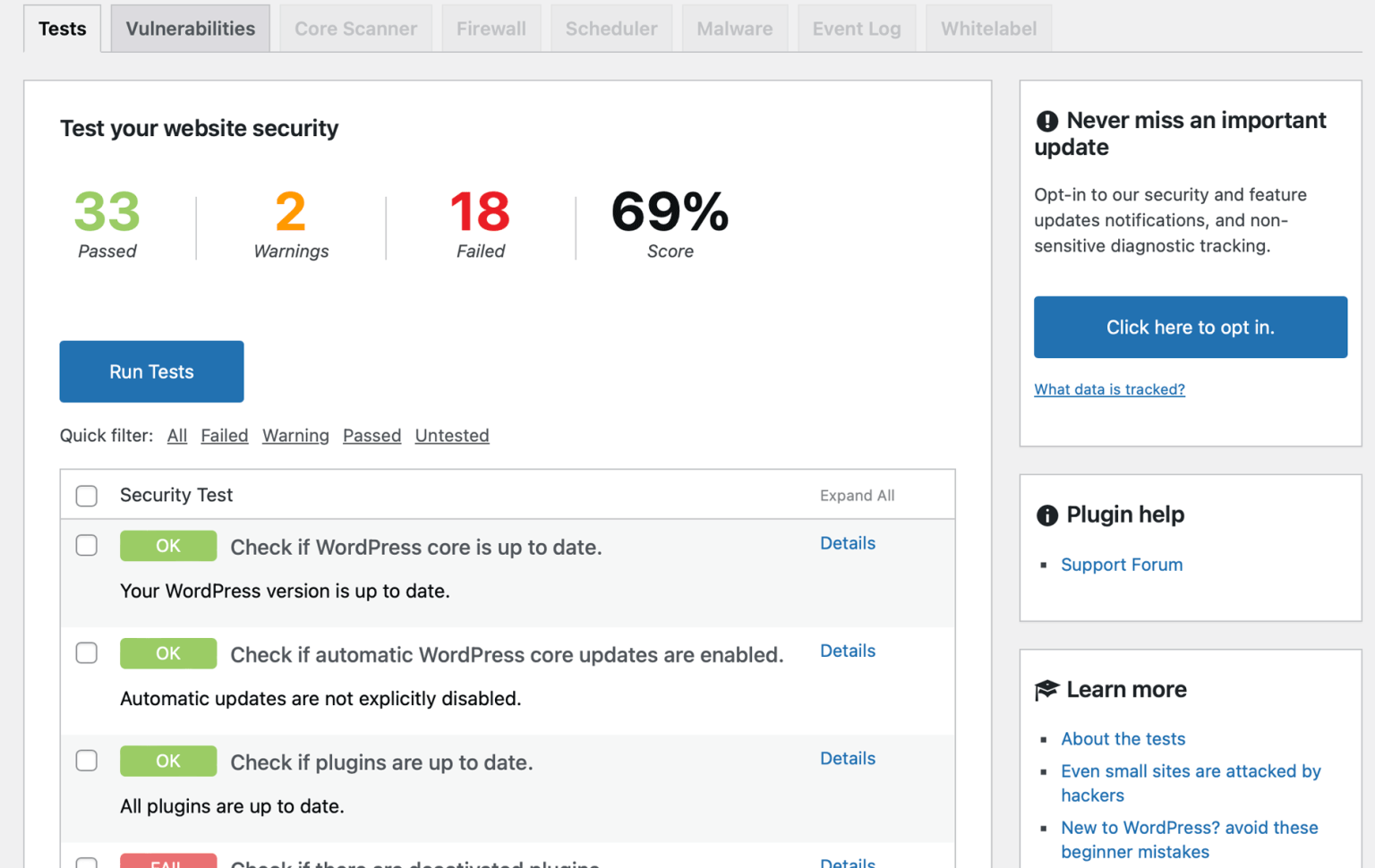This screenshot has height=868, width=1375.
Task: Click the info icon next to "Plugin help"
Action: (x=1046, y=515)
